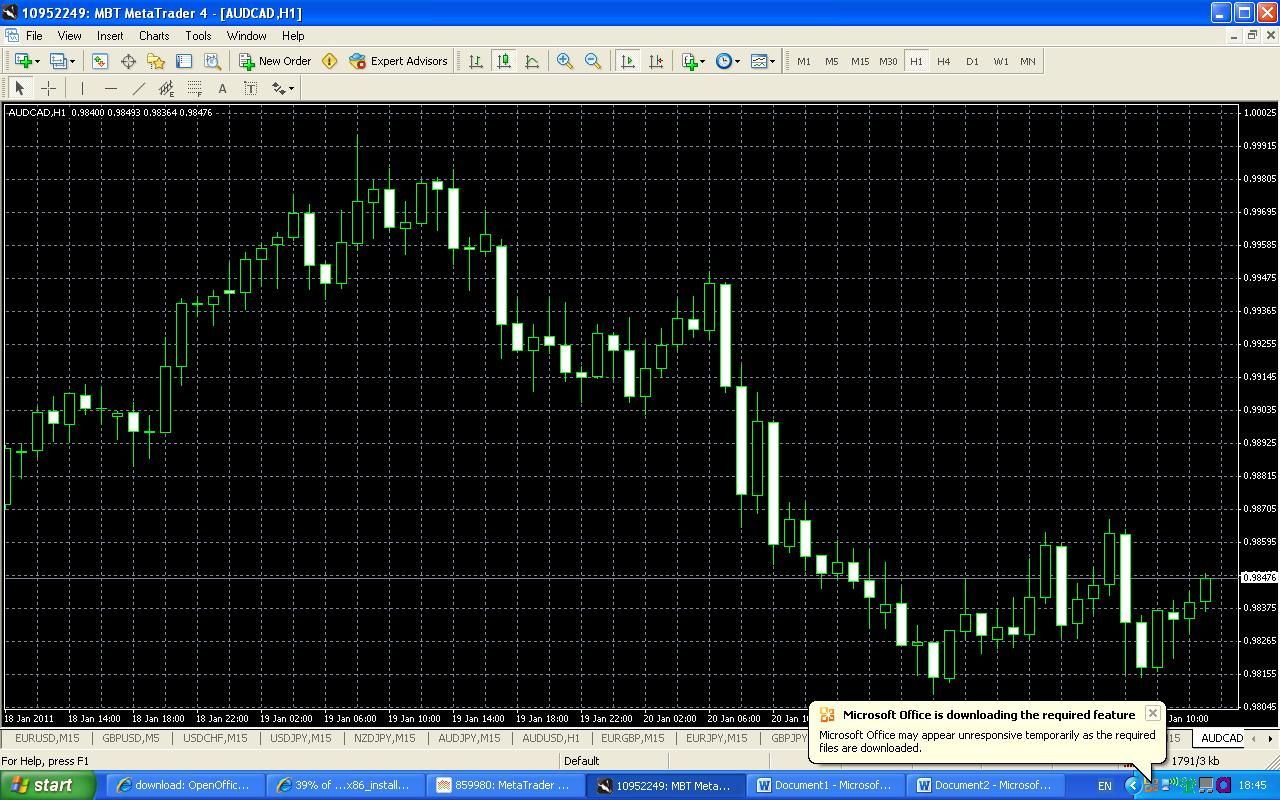The width and height of the screenshot is (1280, 800).
Task: Open the Periods clock dropdown
Action: pos(728,61)
